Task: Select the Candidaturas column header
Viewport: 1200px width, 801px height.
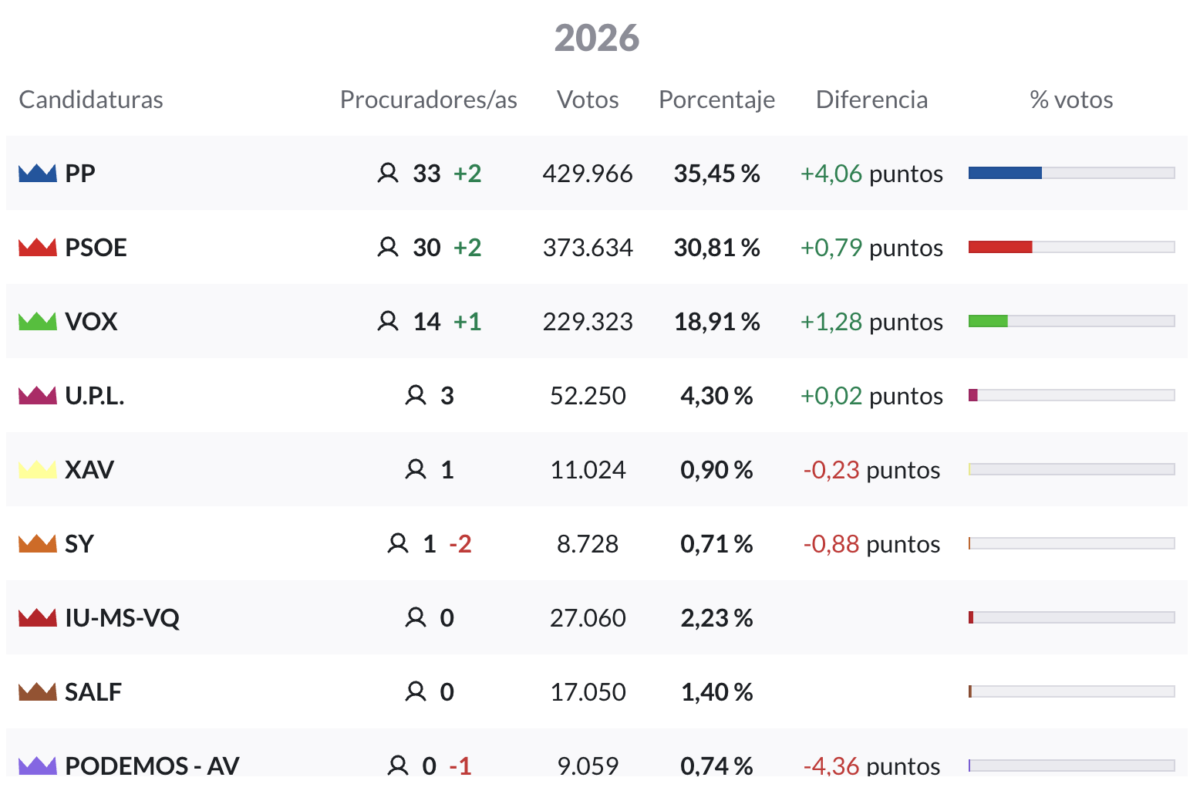Action: coord(91,100)
